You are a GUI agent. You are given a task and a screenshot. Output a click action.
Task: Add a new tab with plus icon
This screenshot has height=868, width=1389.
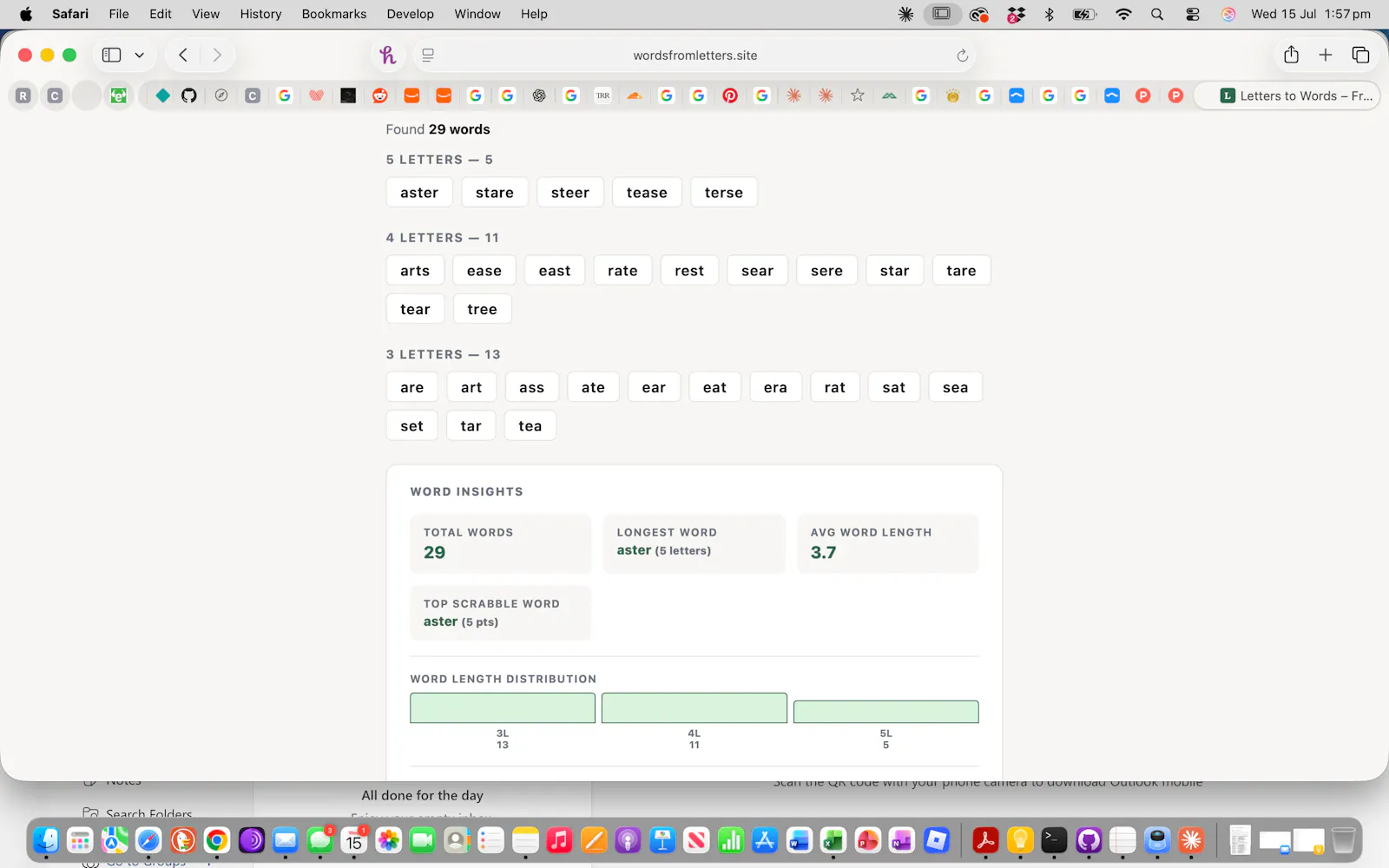1326,55
